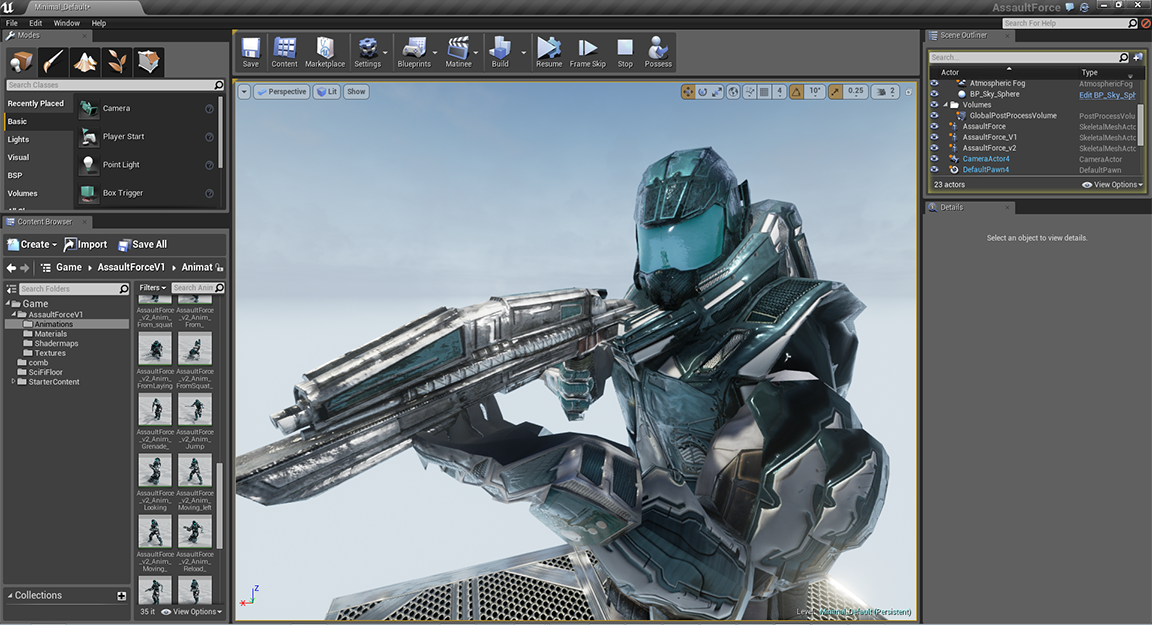Toggle rotation snapping triangle icon
Image resolution: width=1152 pixels, height=625 pixels.
coord(796,92)
